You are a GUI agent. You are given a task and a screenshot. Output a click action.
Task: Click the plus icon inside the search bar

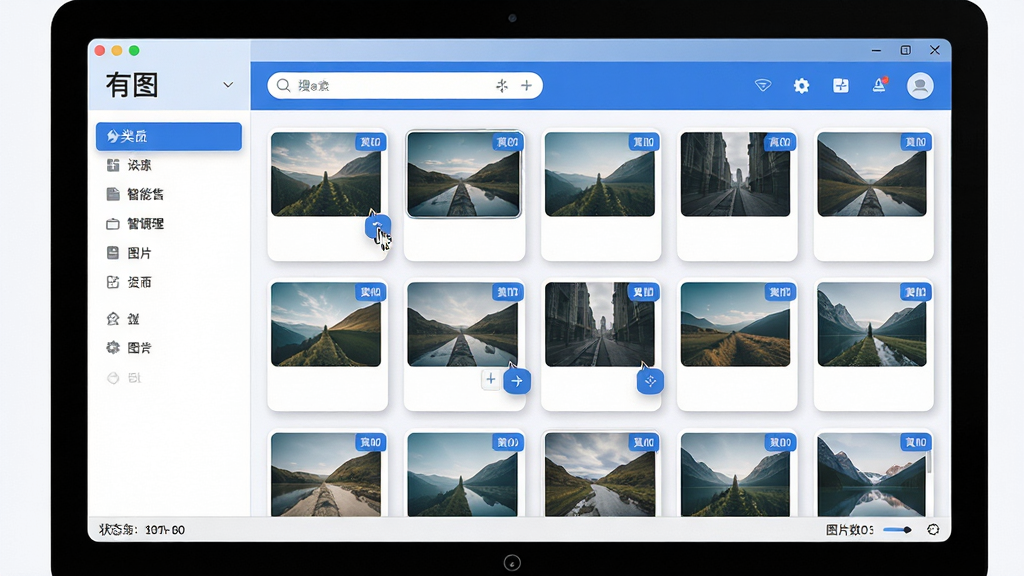[526, 86]
